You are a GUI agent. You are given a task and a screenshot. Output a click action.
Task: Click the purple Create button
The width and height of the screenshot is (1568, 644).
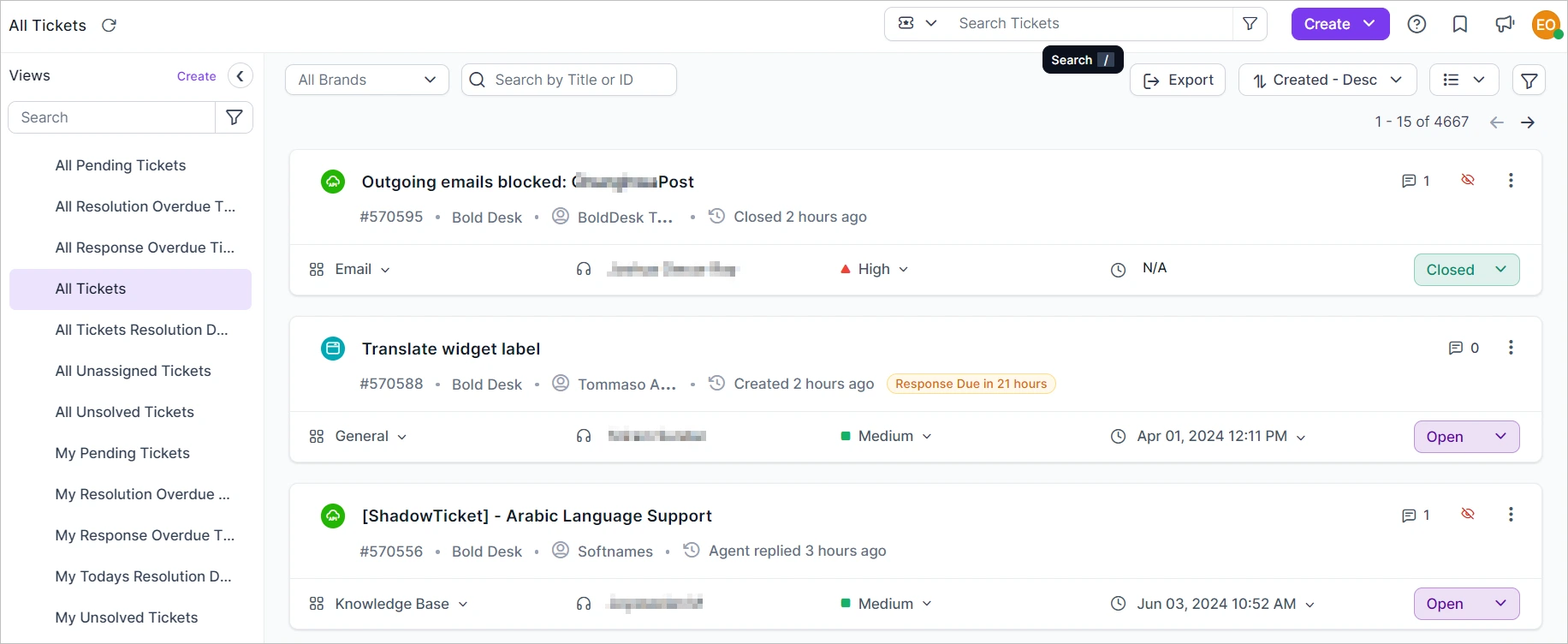[x=1339, y=24]
